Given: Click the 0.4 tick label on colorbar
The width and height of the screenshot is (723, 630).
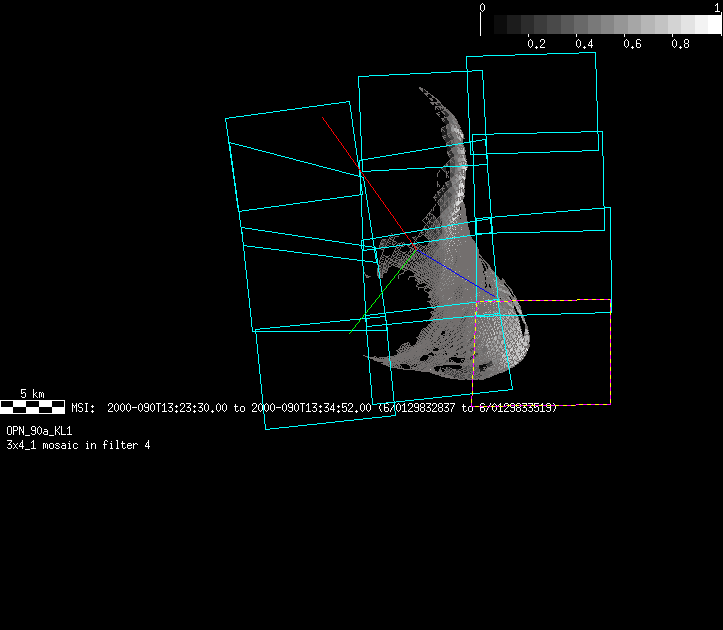Looking at the screenshot, I should [x=584, y=44].
